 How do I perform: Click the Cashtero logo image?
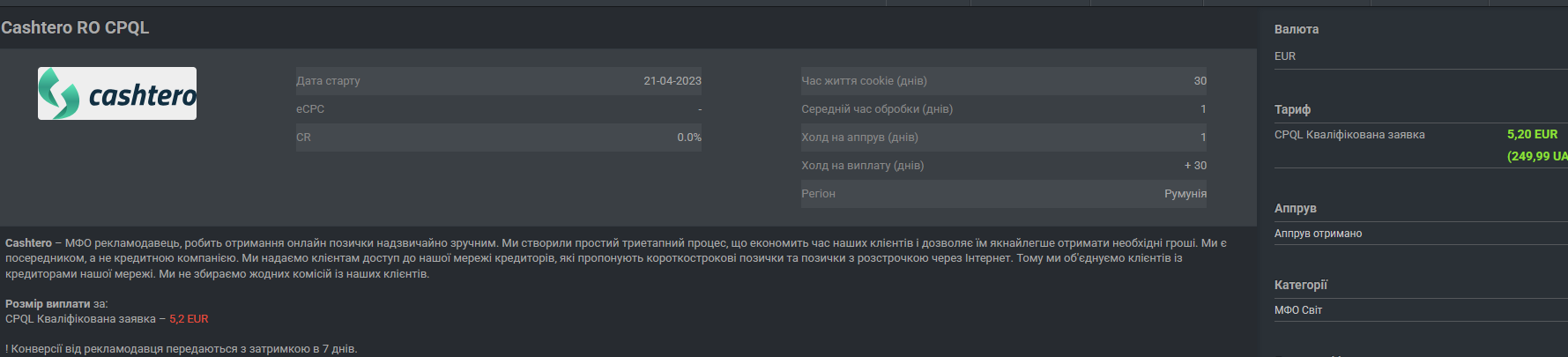[x=117, y=93]
